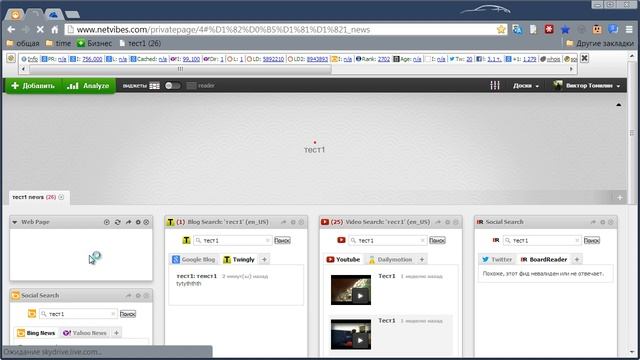Collapse the Web Page widget with its triangle
Screen dimensions: 640x360
click(x=15, y=222)
